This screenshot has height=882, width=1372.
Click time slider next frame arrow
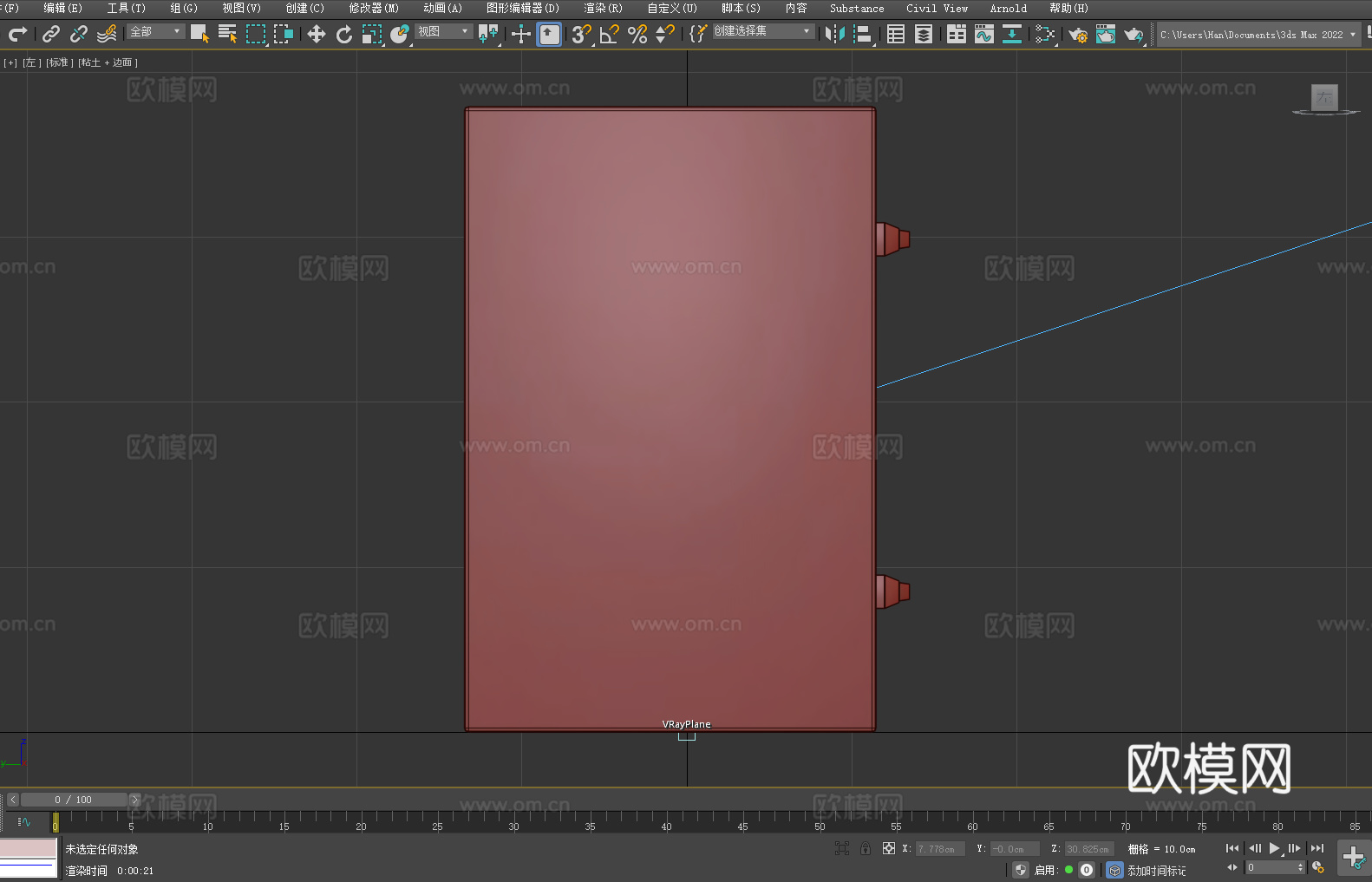pyautogui.click(x=134, y=800)
